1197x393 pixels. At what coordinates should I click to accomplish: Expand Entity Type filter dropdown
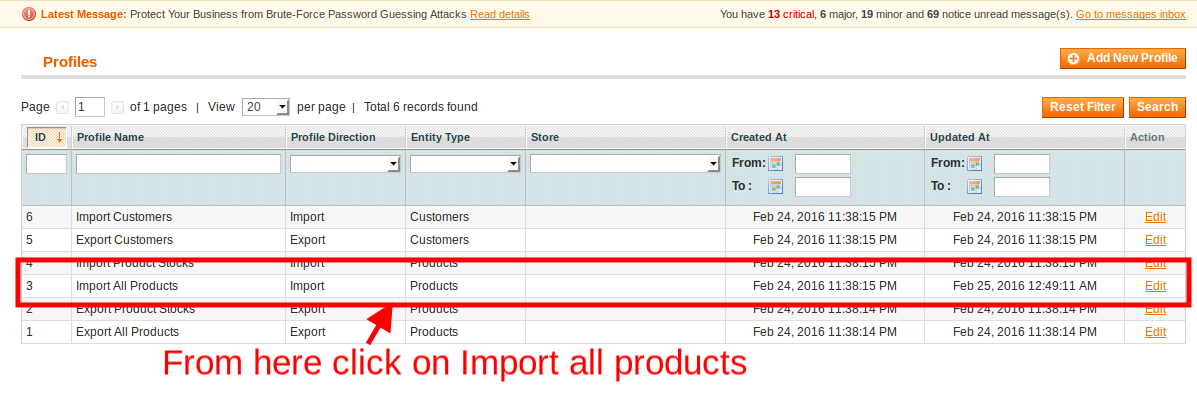point(465,164)
